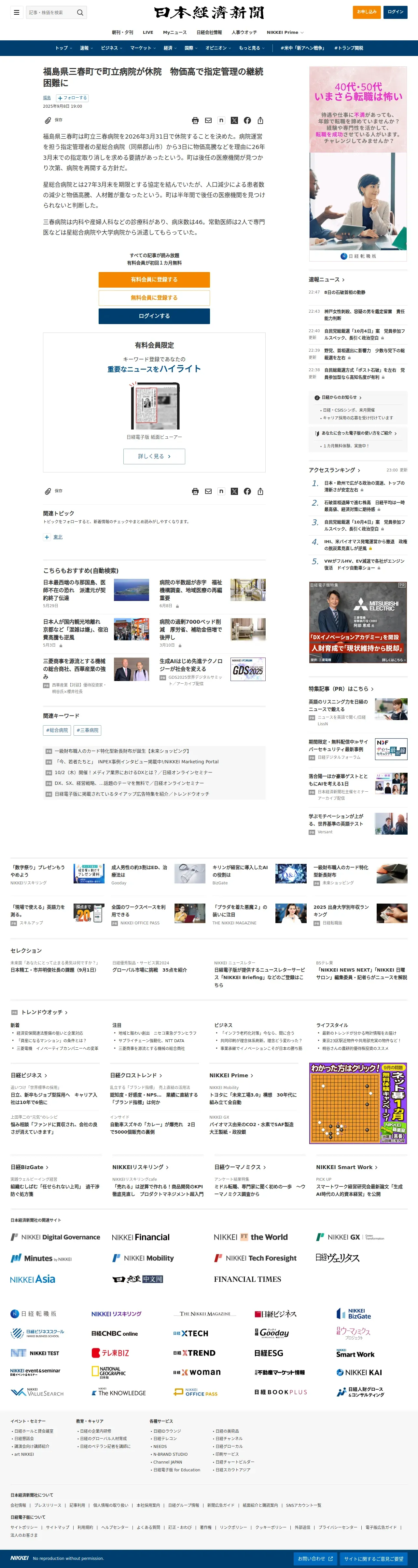Screen dimensions: 418x1568
Task: Expand the もっと見る navigation dropdown
Action: 252,48
